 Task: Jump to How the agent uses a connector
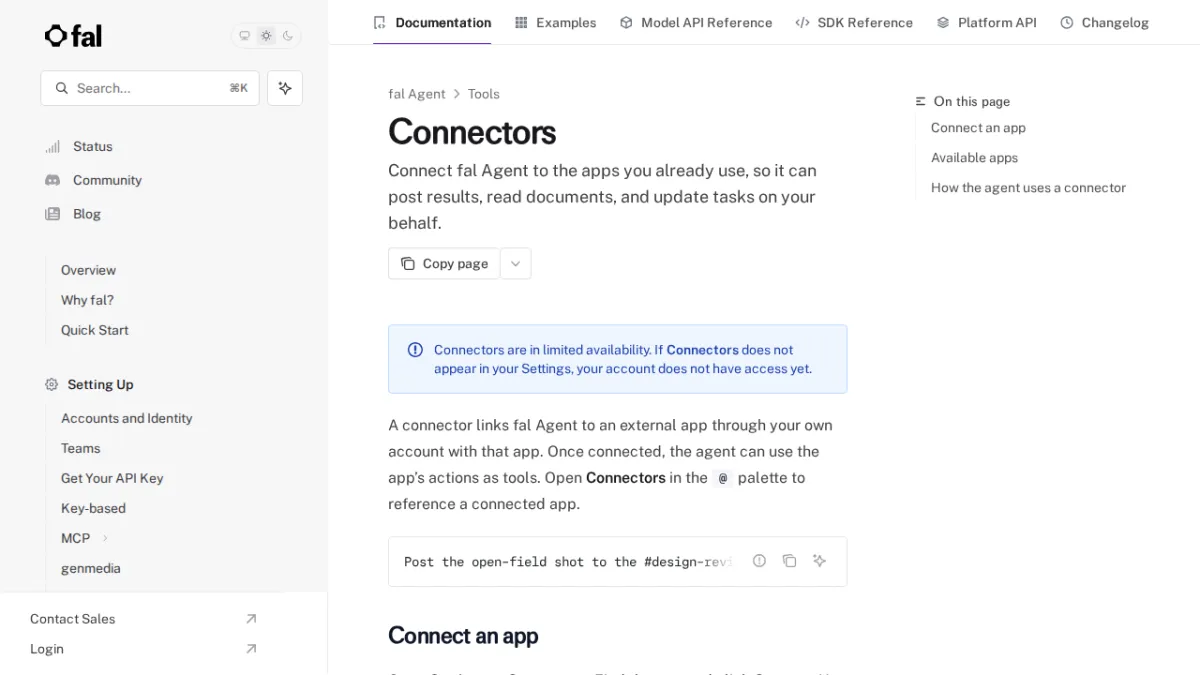(1028, 188)
